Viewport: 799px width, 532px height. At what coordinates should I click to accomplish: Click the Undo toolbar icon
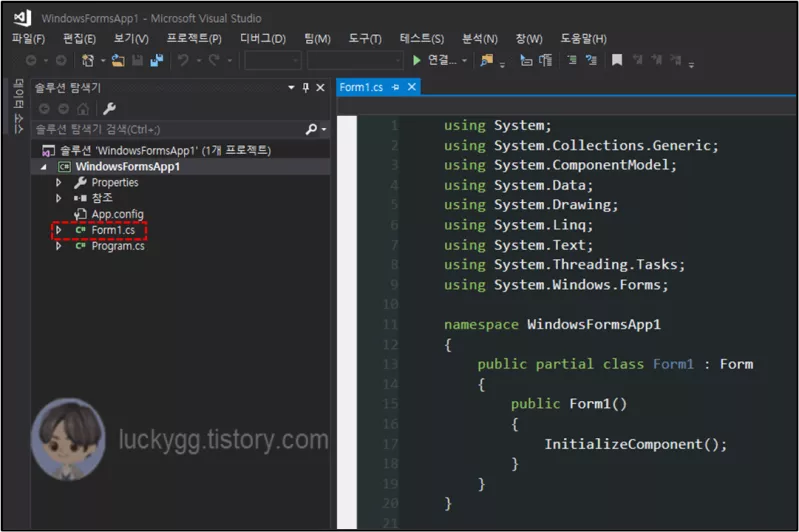pyautogui.click(x=183, y=61)
